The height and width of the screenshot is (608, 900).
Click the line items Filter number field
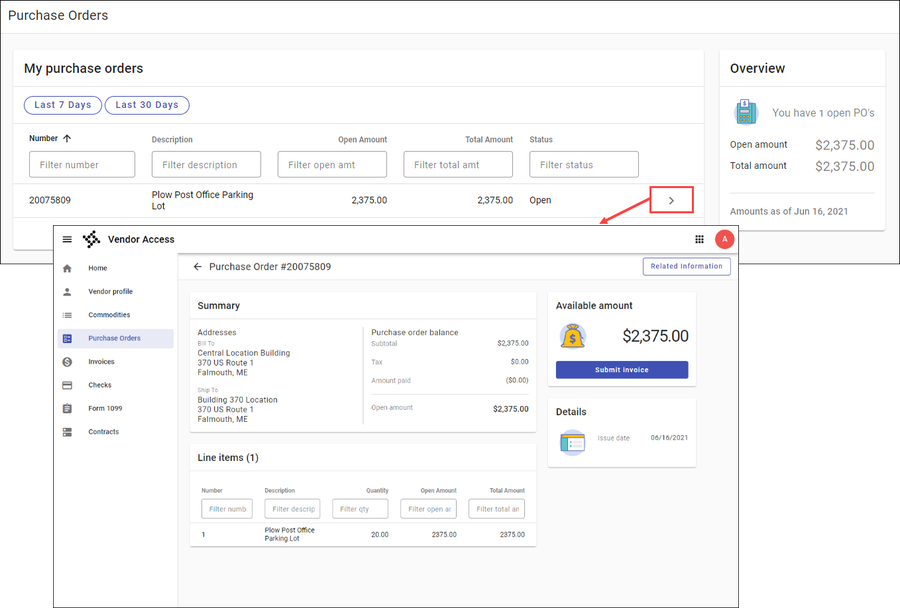coord(227,509)
